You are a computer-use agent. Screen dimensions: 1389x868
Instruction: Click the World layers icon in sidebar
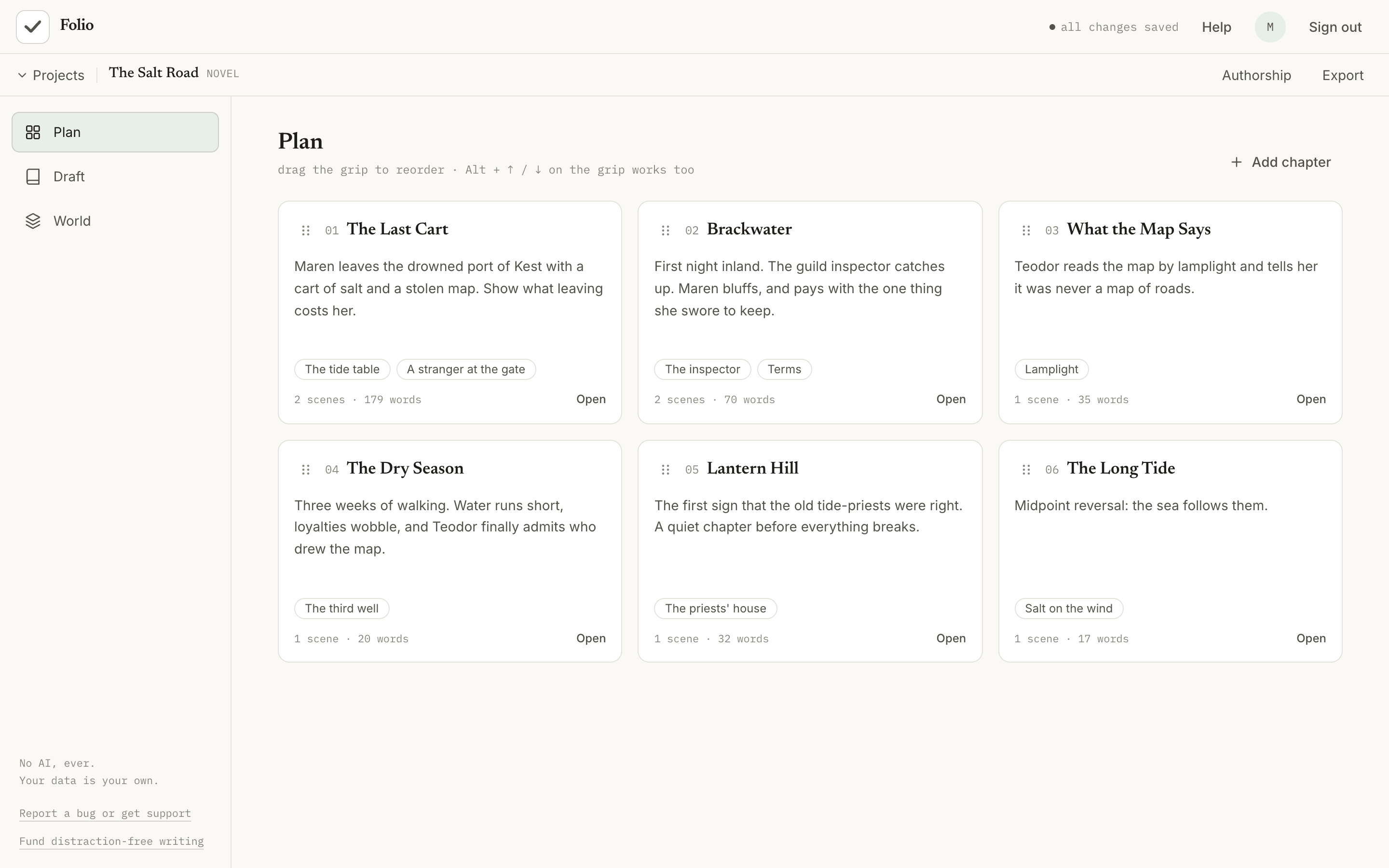point(33,221)
